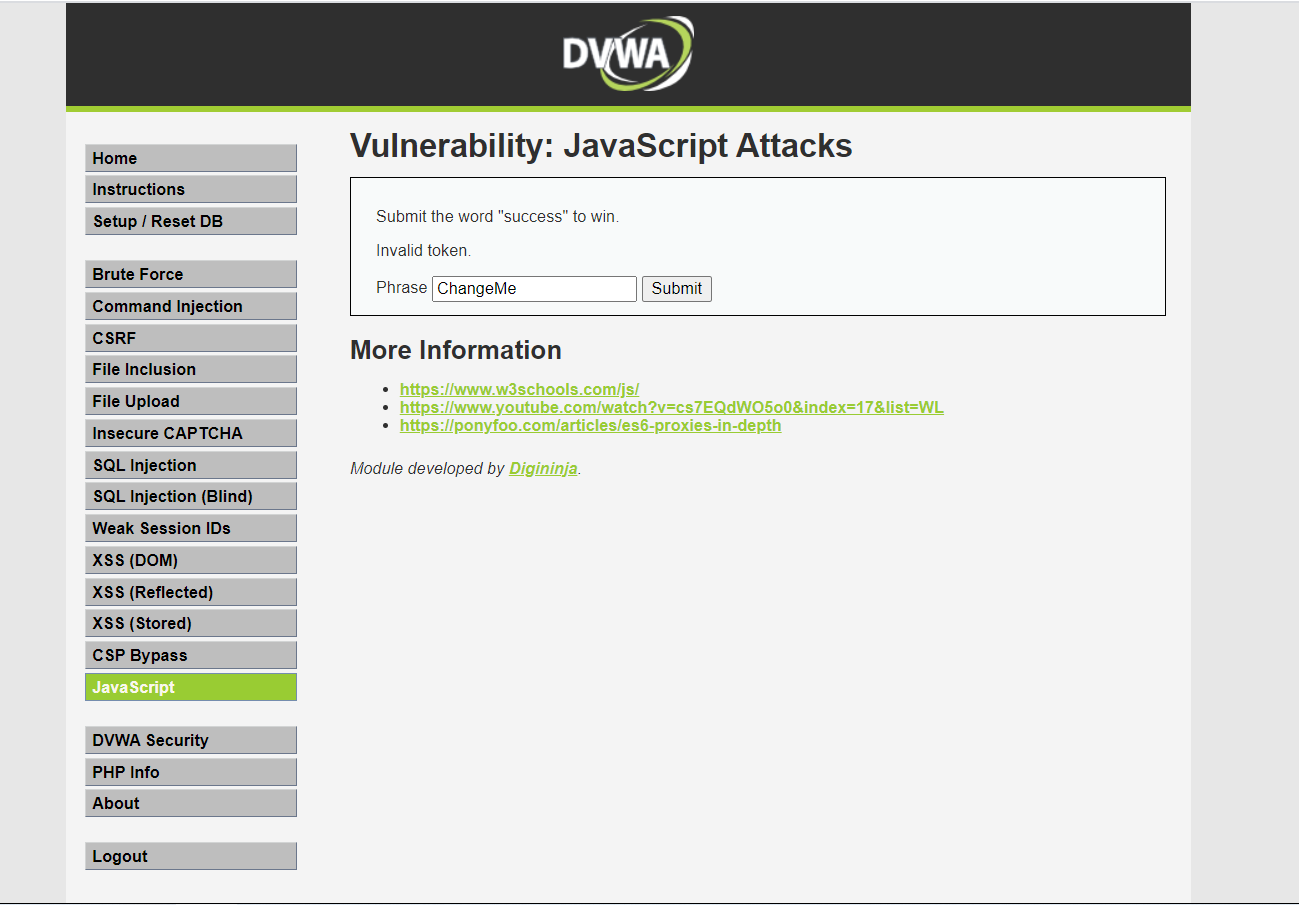Image resolution: width=1299 pixels, height=905 pixels.
Task: Open Setup / Reset DB page
Action: (190, 221)
